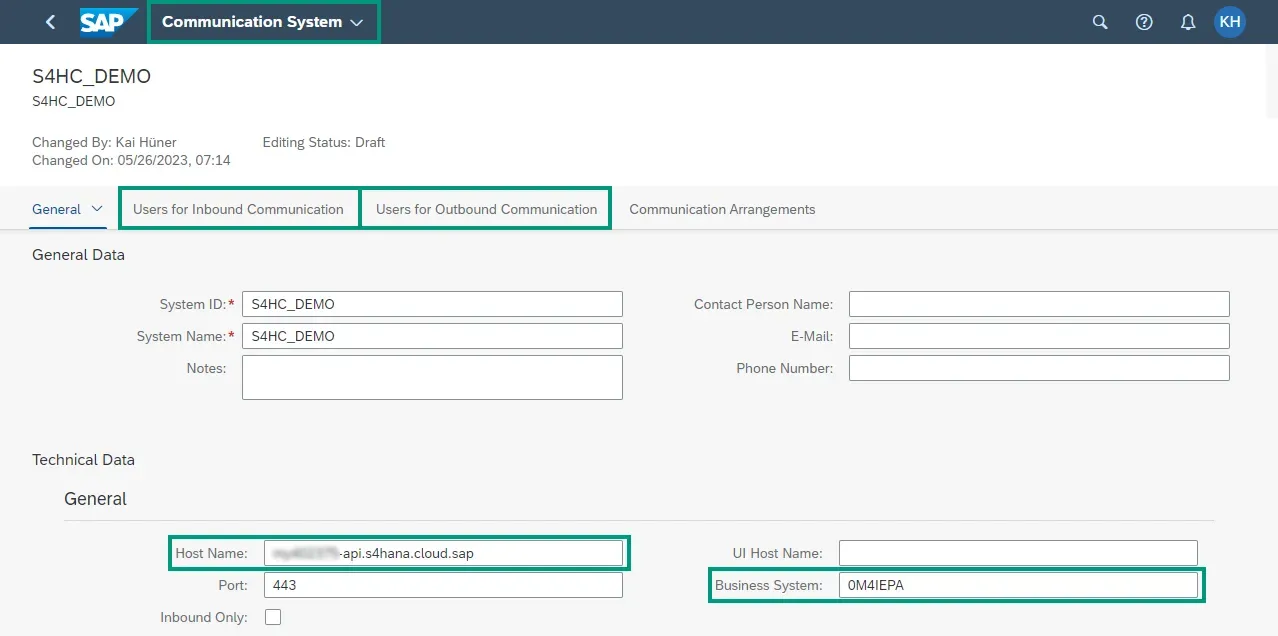The height and width of the screenshot is (636, 1278).
Task: Expand the Communication System title dropdown
Action: [263, 22]
